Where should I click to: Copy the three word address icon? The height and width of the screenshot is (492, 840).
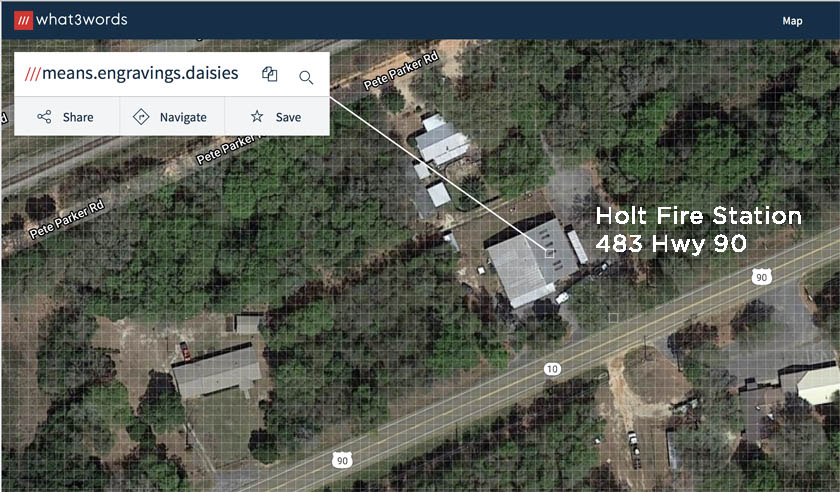point(269,74)
